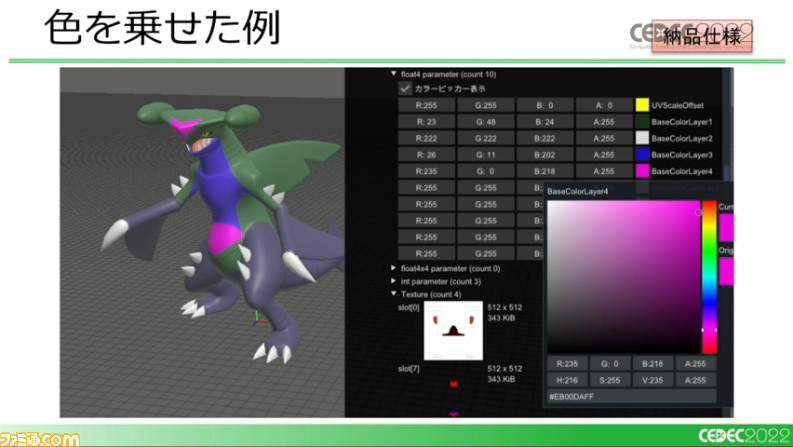Click the original color preview in picker popup

tap(726, 271)
